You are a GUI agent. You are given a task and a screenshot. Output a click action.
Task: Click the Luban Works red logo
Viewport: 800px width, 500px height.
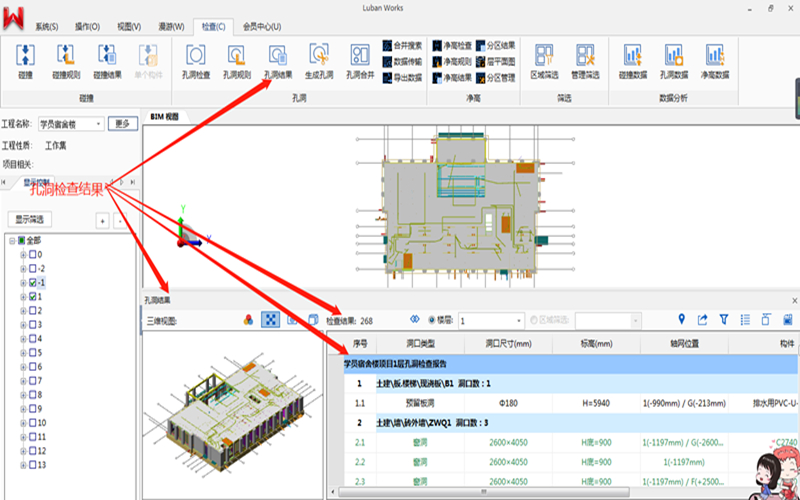pyautogui.click(x=14, y=17)
